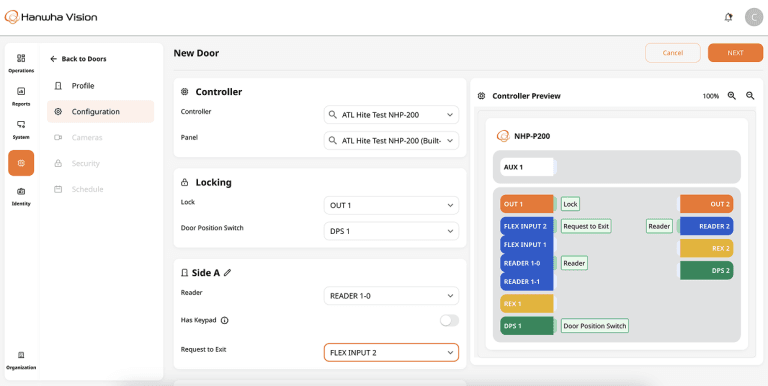768x386 pixels.
Task: Open the Panel dropdown
Action: pyautogui.click(x=391, y=141)
